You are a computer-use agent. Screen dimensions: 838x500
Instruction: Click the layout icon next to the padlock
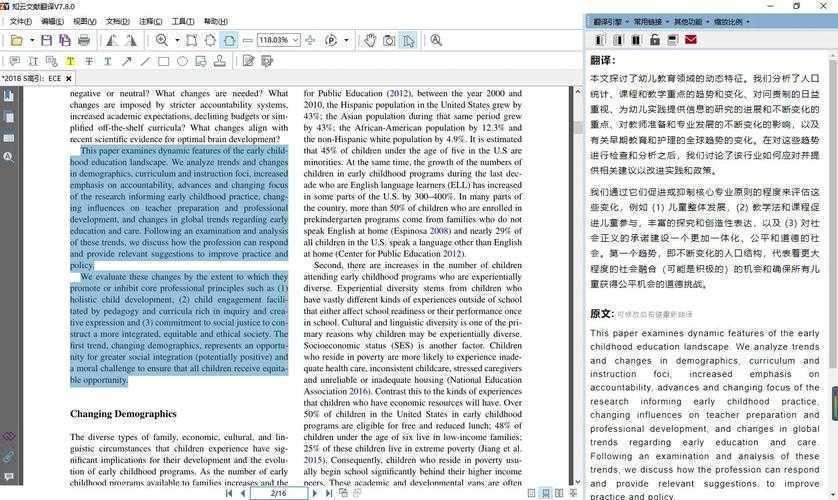pyautogui.click(x=672, y=40)
